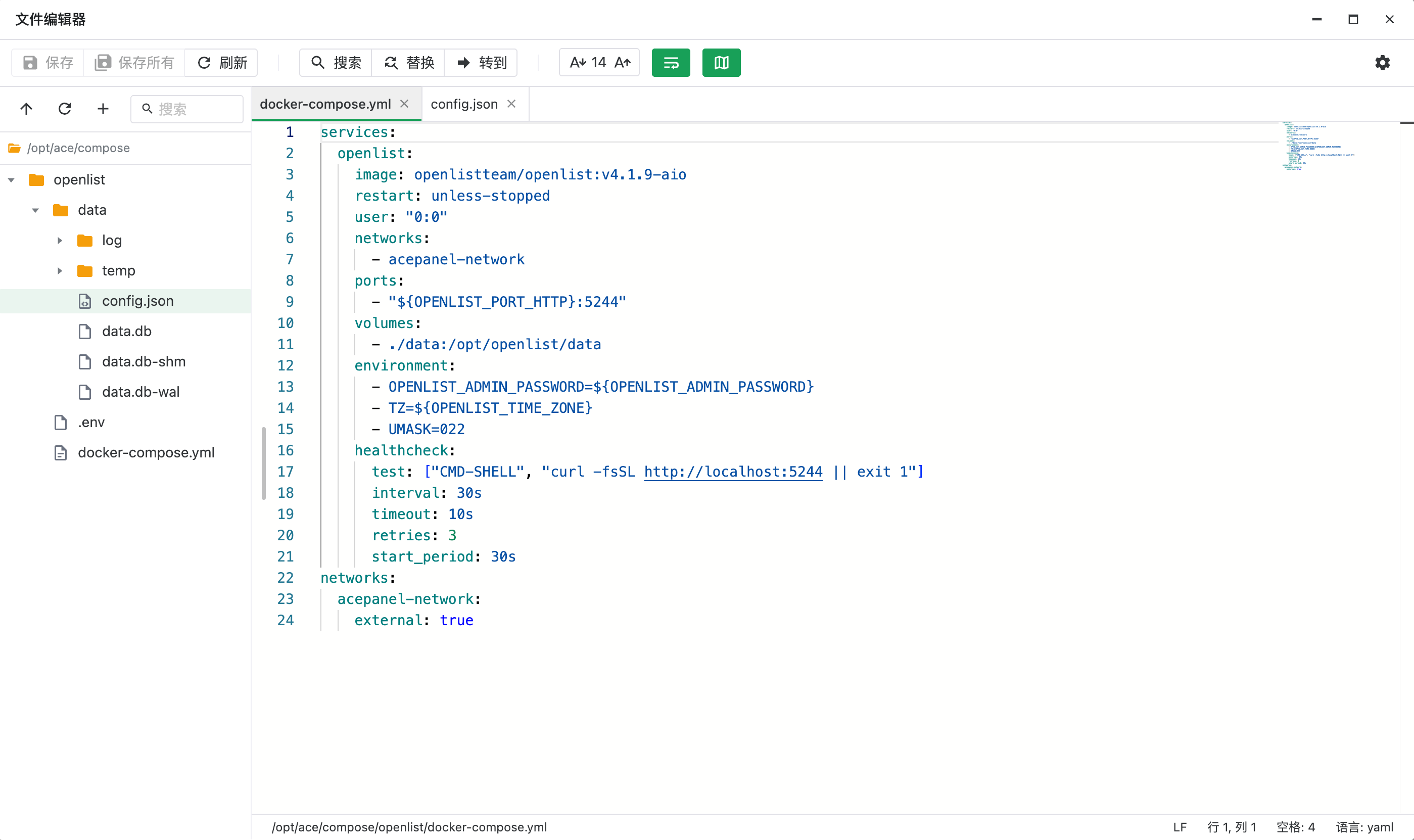Add a new file with the plus icon
The height and width of the screenshot is (840, 1414).
[x=103, y=109]
